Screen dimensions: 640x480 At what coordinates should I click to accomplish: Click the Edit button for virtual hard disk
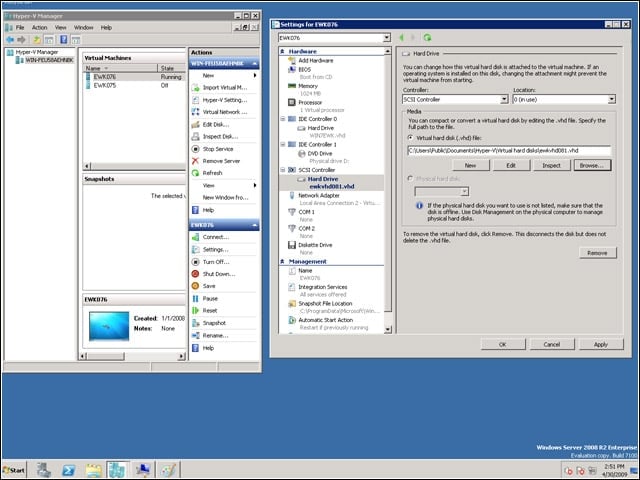511,165
